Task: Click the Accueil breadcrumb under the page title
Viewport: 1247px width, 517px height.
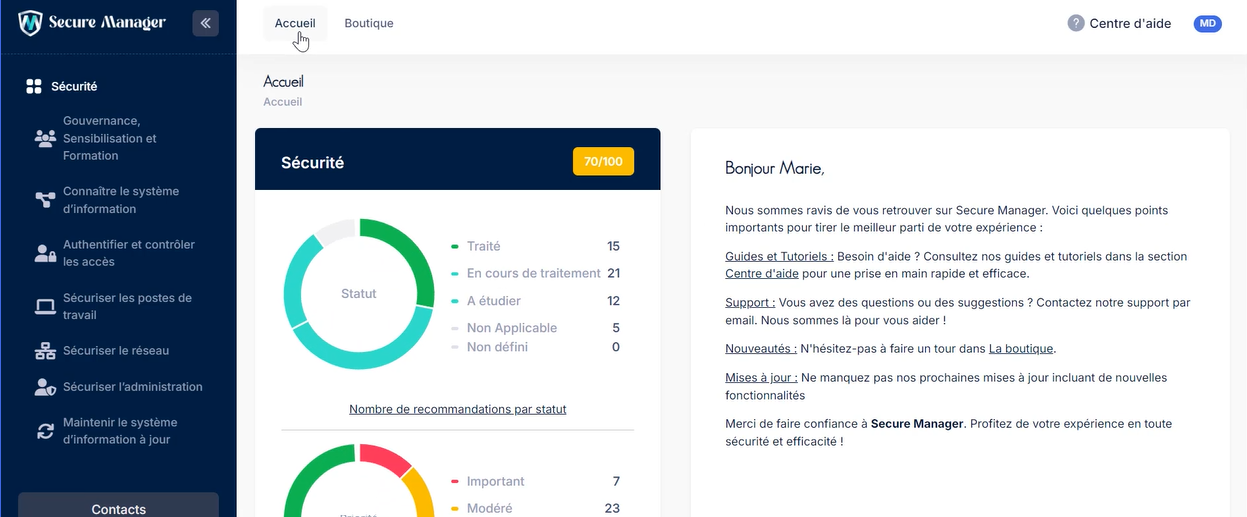Action: click(x=283, y=102)
